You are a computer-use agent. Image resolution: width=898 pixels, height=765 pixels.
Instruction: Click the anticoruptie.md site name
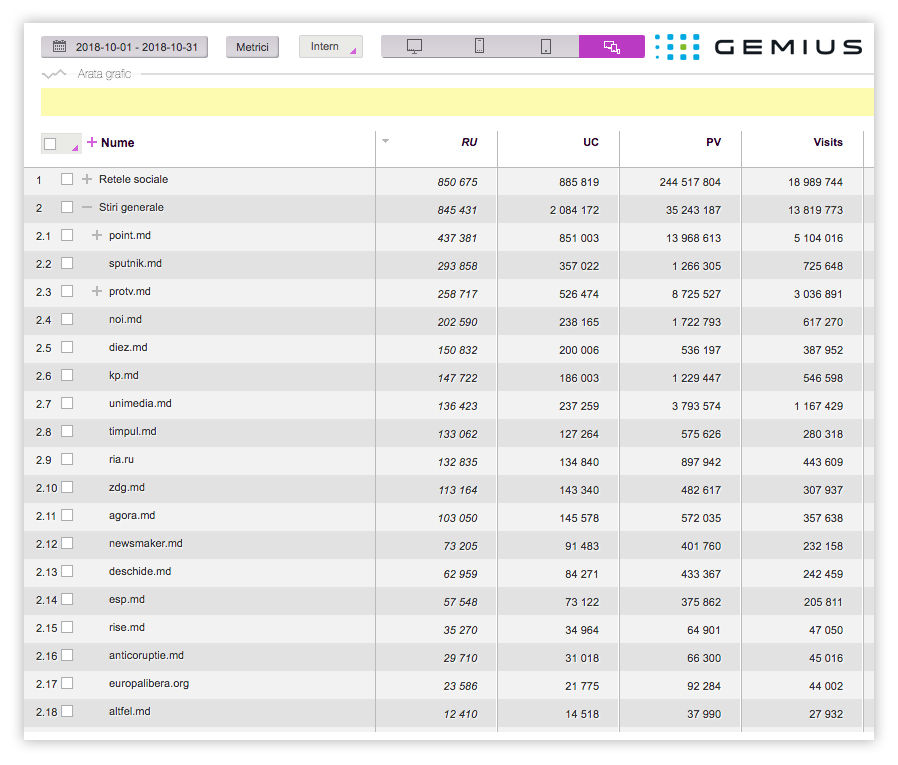coord(146,656)
